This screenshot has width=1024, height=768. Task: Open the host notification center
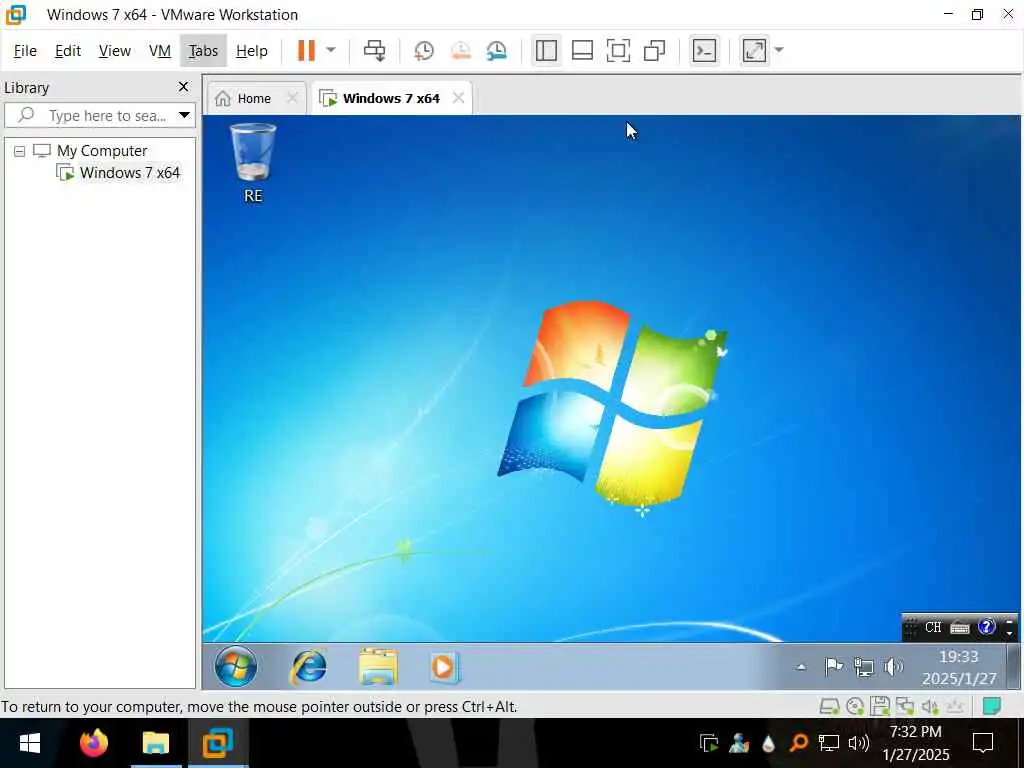(983, 743)
